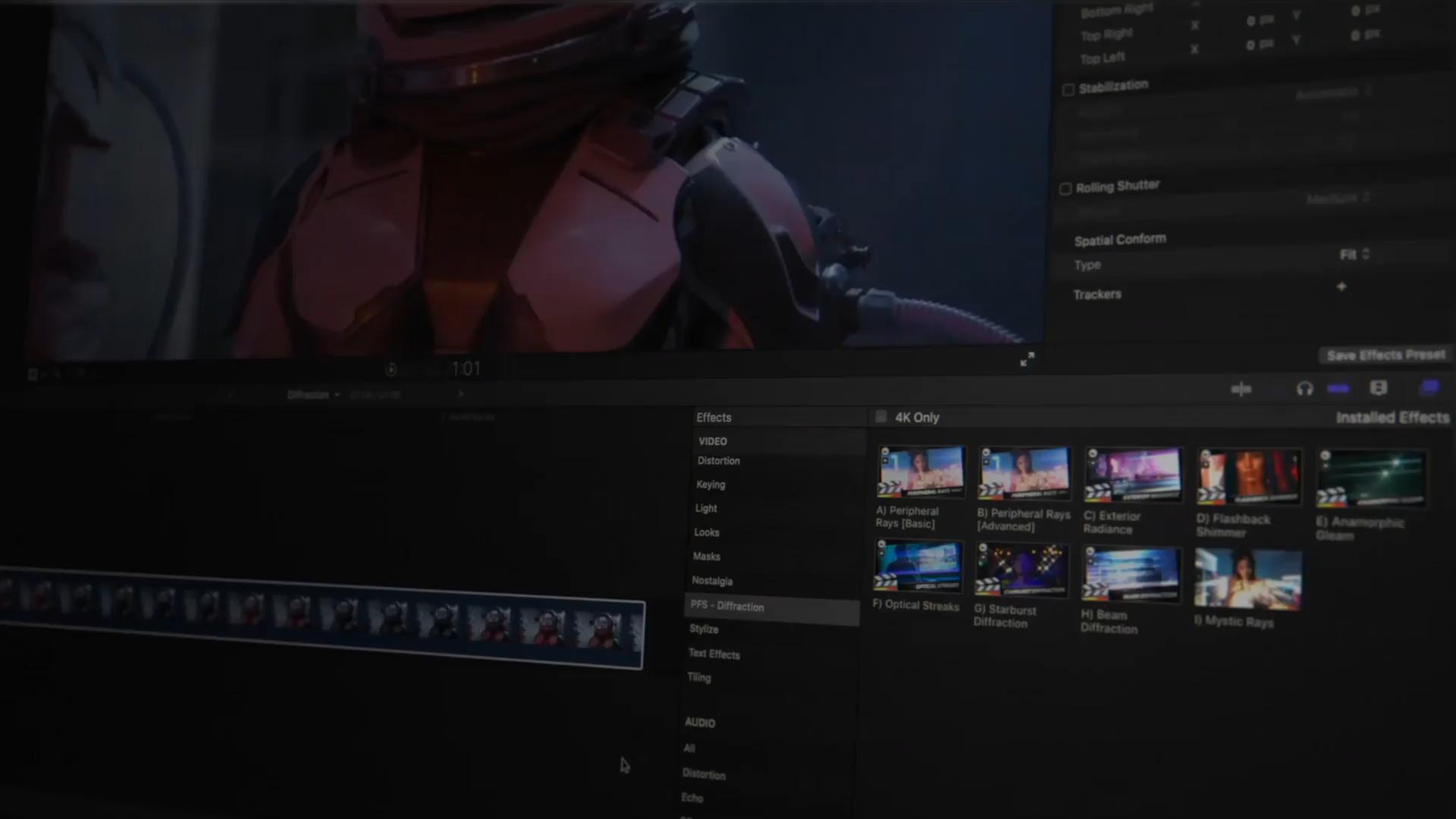Screen dimensions: 1456x819
Task: Select the C) Exterior Radiance effect thumbnail
Action: click(1132, 475)
